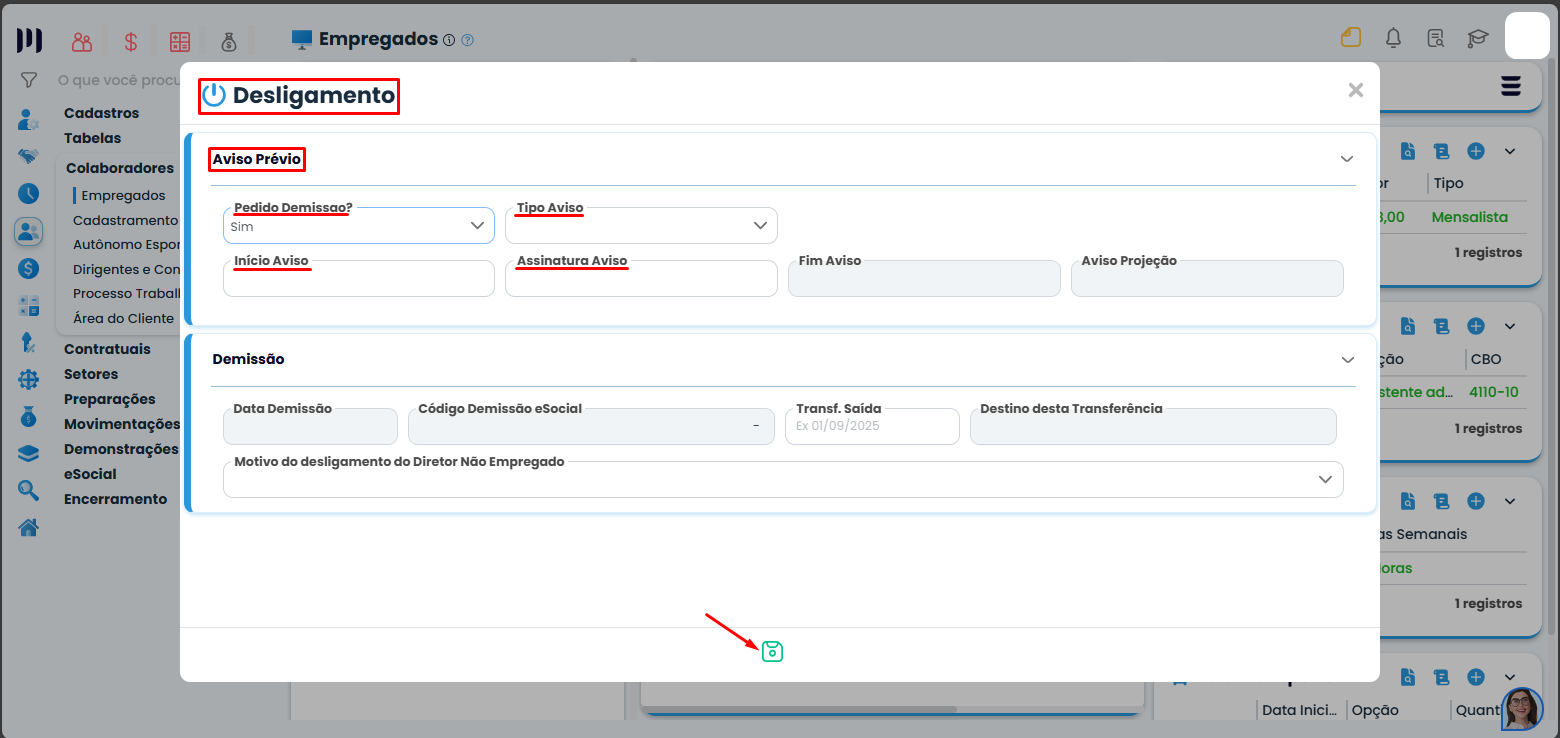Click the Início Aviso date field
The image size is (1560, 738).
tap(359, 279)
